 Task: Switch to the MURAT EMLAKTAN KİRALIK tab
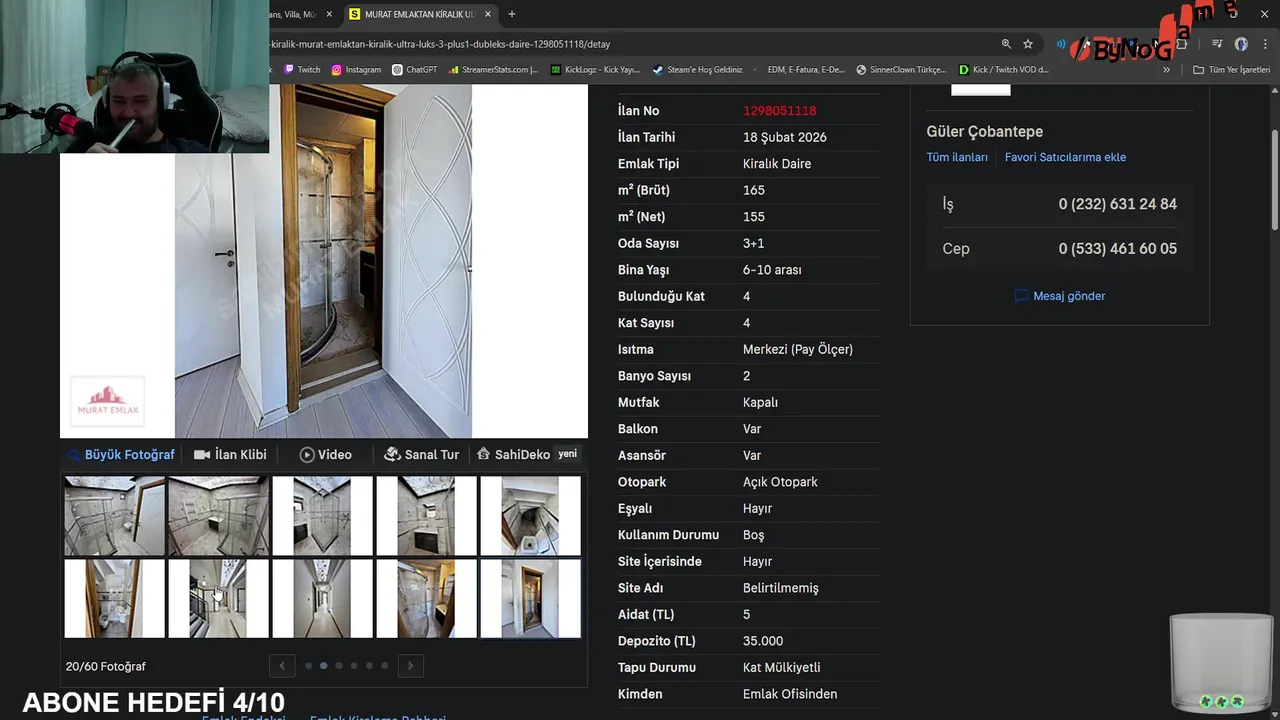tap(419, 14)
